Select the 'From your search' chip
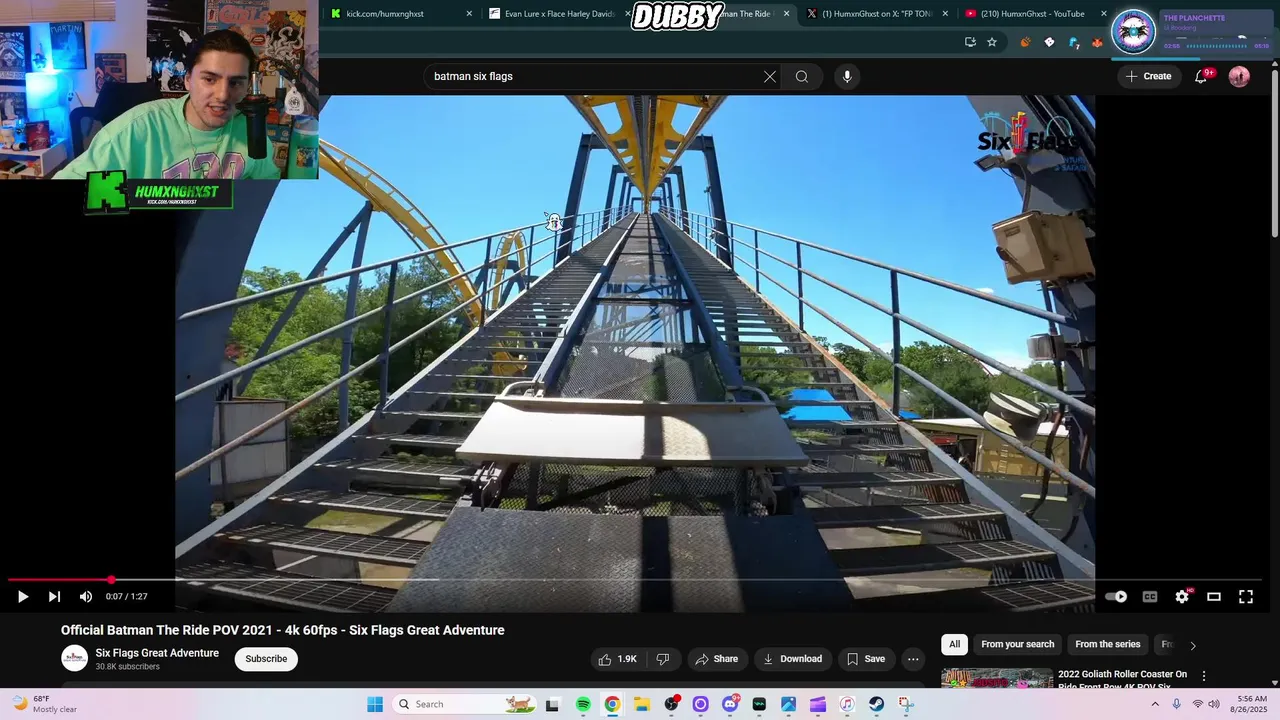 click(x=1017, y=645)
